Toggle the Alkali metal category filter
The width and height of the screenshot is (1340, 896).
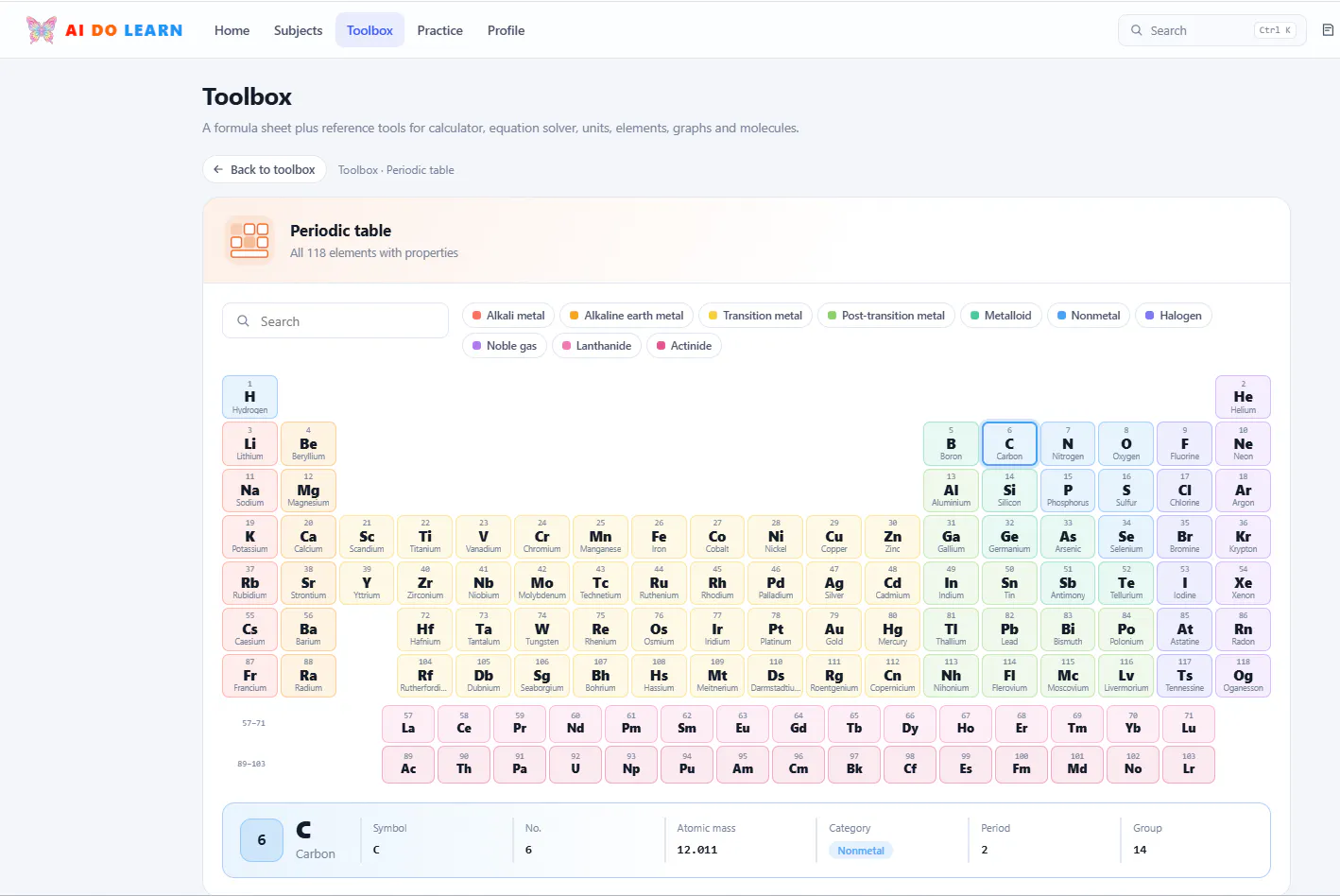pyautogui.click(x=508, y=316)
